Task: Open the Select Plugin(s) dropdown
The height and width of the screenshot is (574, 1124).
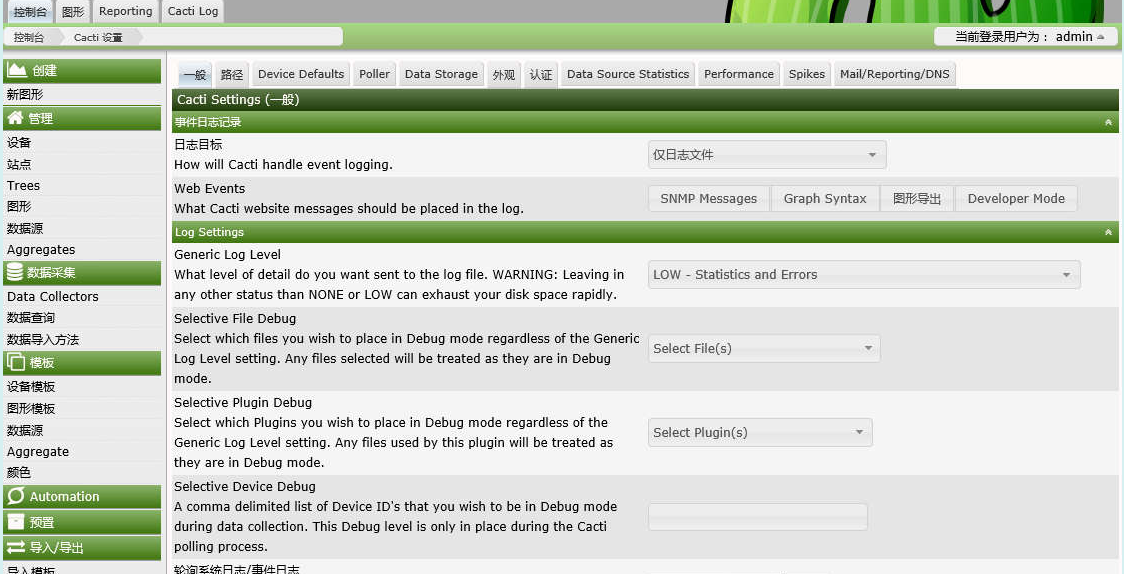Action: point(759,433)
